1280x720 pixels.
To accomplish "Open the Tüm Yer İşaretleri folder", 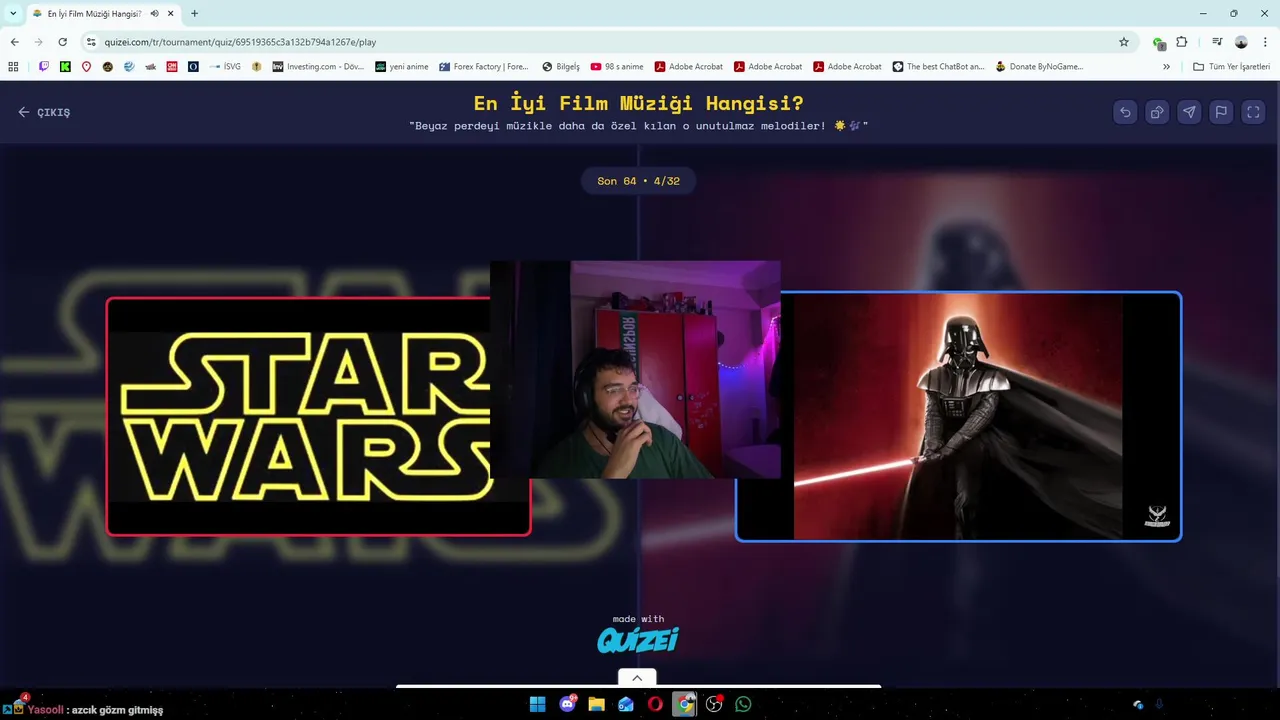I will click(x=1232, y=67).
